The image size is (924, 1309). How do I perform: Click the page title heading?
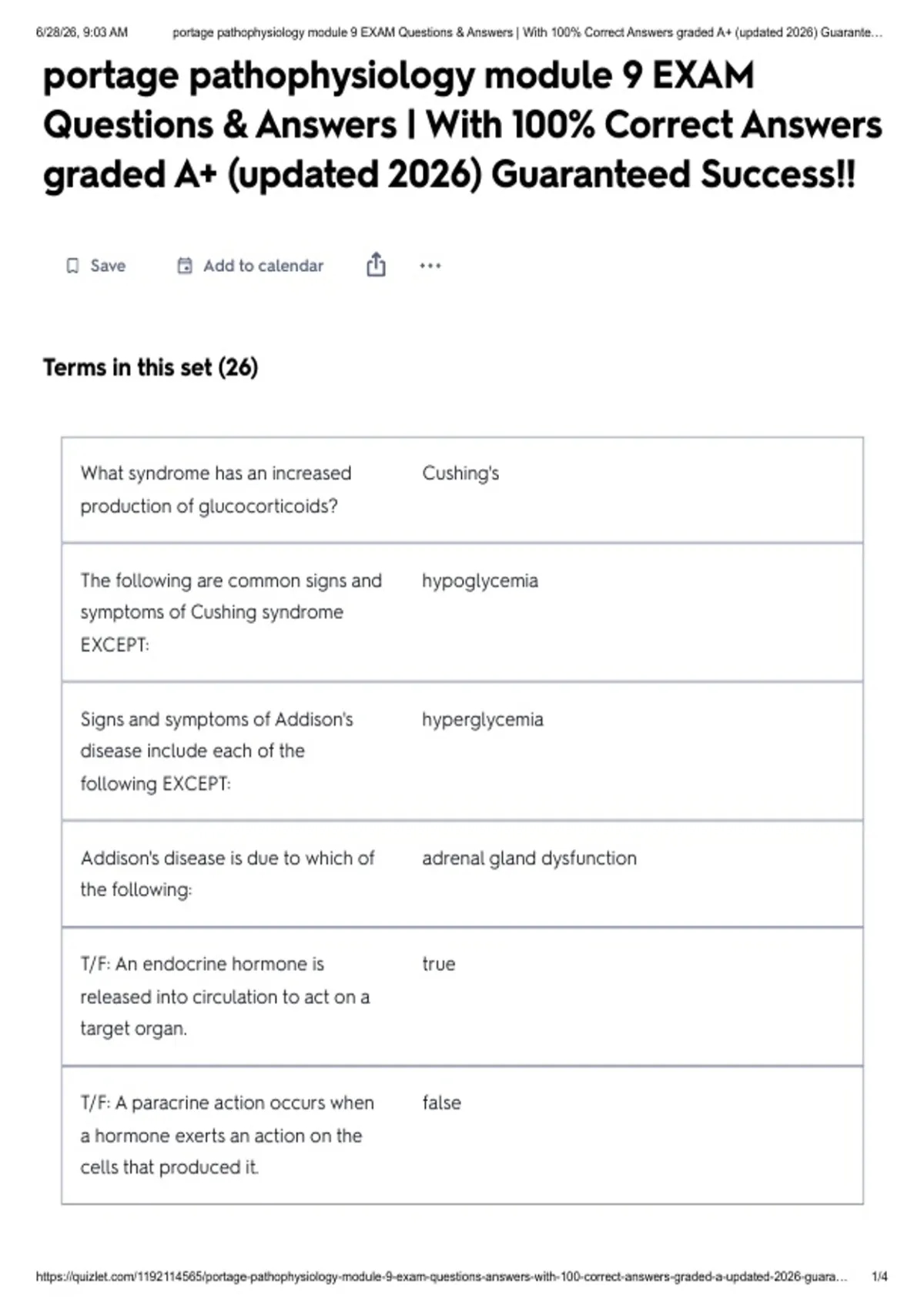pos(462,125)
